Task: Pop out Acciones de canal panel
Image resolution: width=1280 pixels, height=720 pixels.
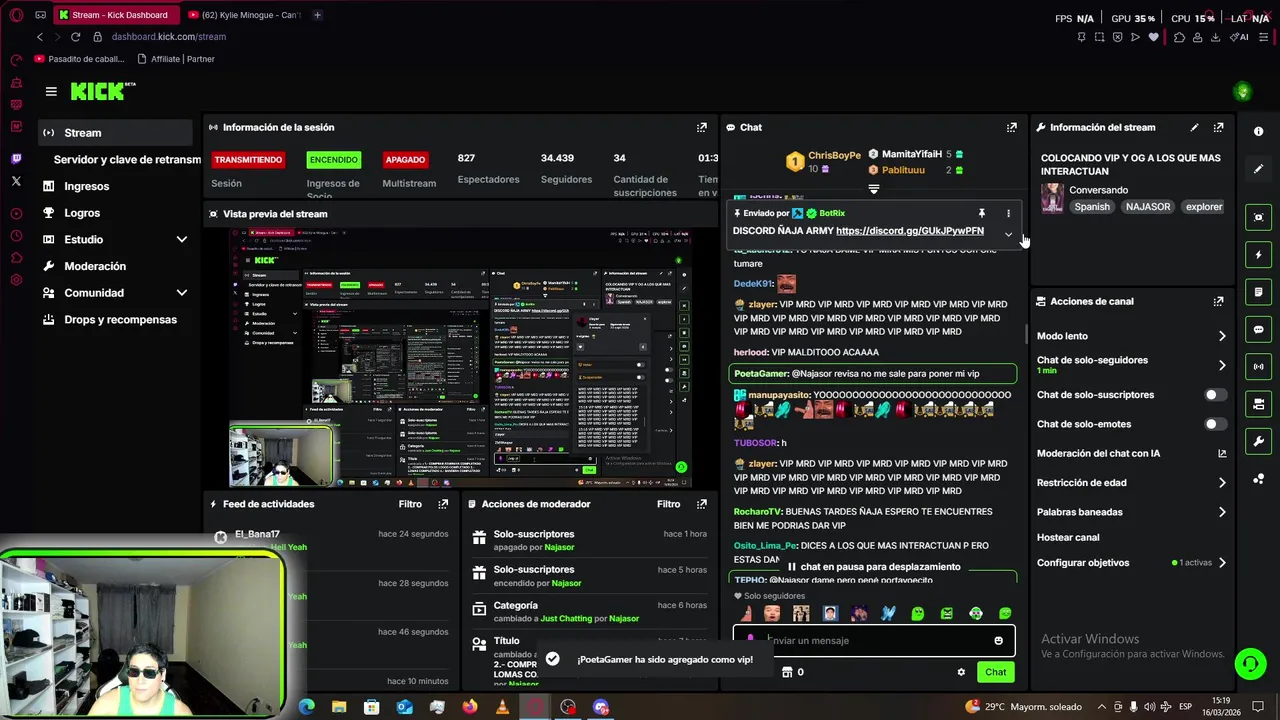Action: (1218, 301)
